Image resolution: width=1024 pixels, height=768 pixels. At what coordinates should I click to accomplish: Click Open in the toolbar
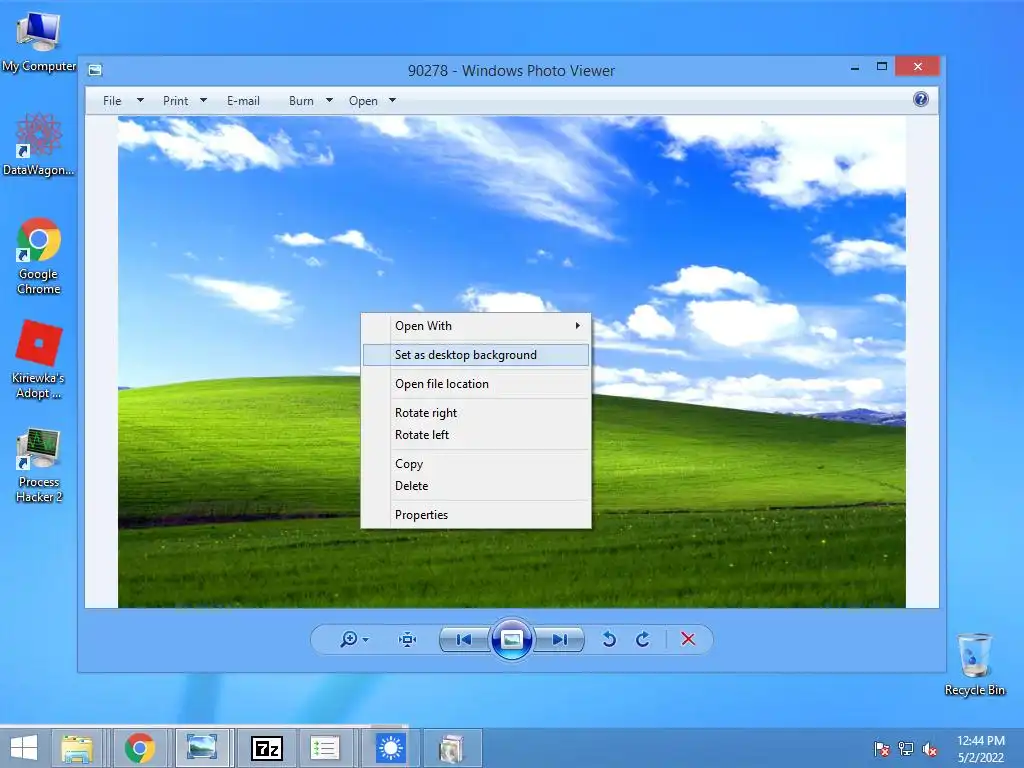363,101
